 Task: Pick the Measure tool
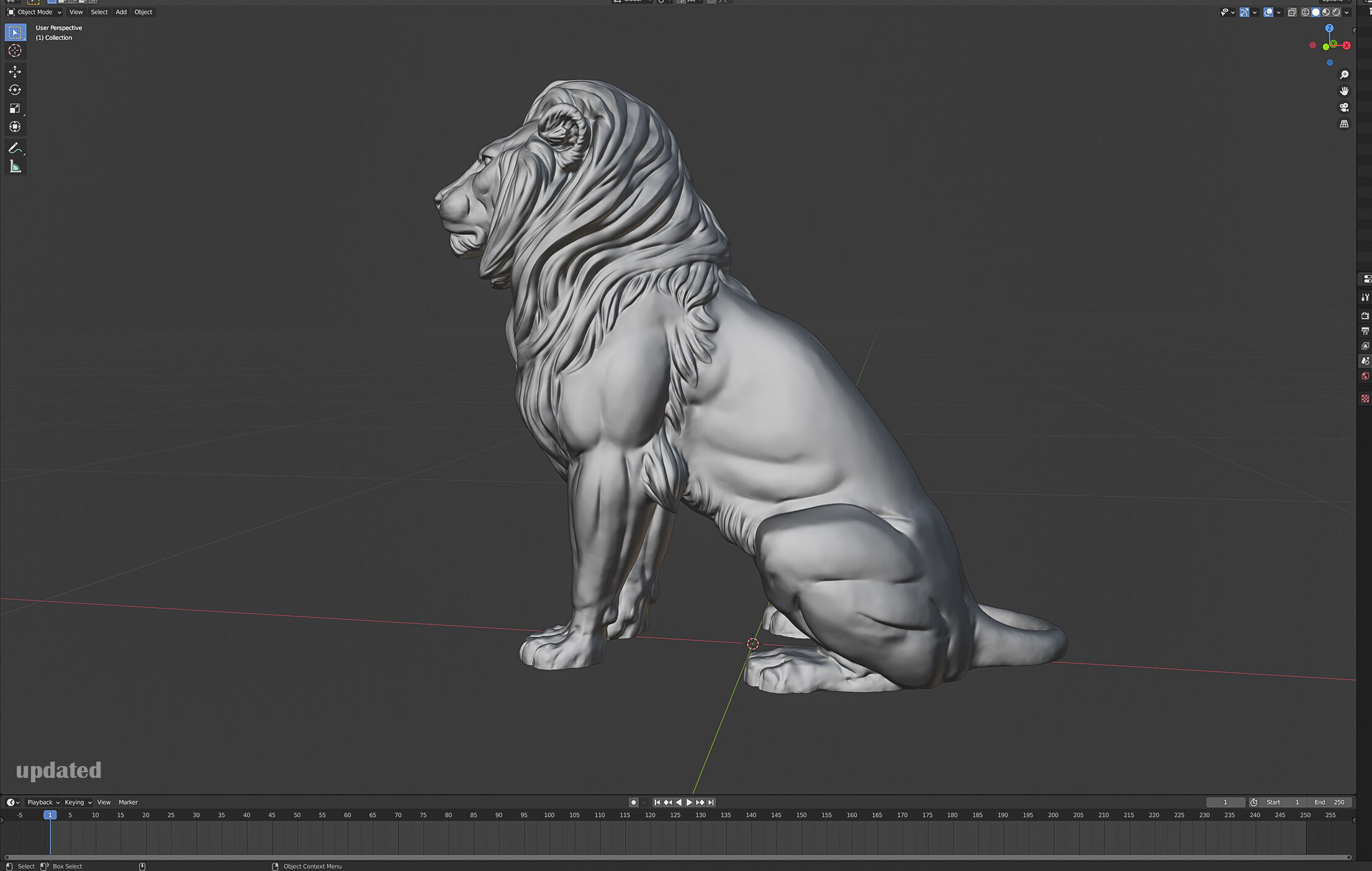click(15, 166)
